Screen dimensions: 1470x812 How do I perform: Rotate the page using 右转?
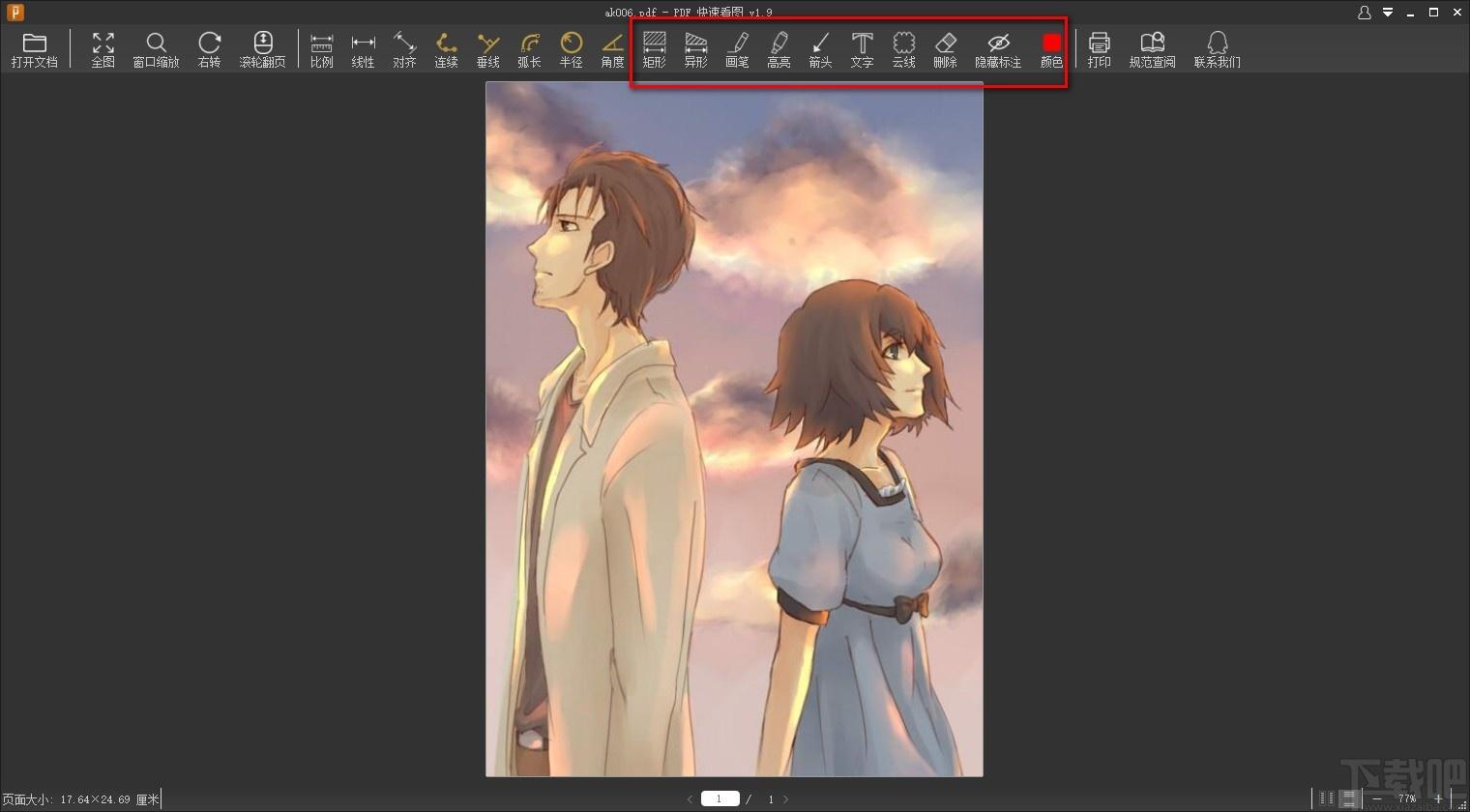(209, 49)
